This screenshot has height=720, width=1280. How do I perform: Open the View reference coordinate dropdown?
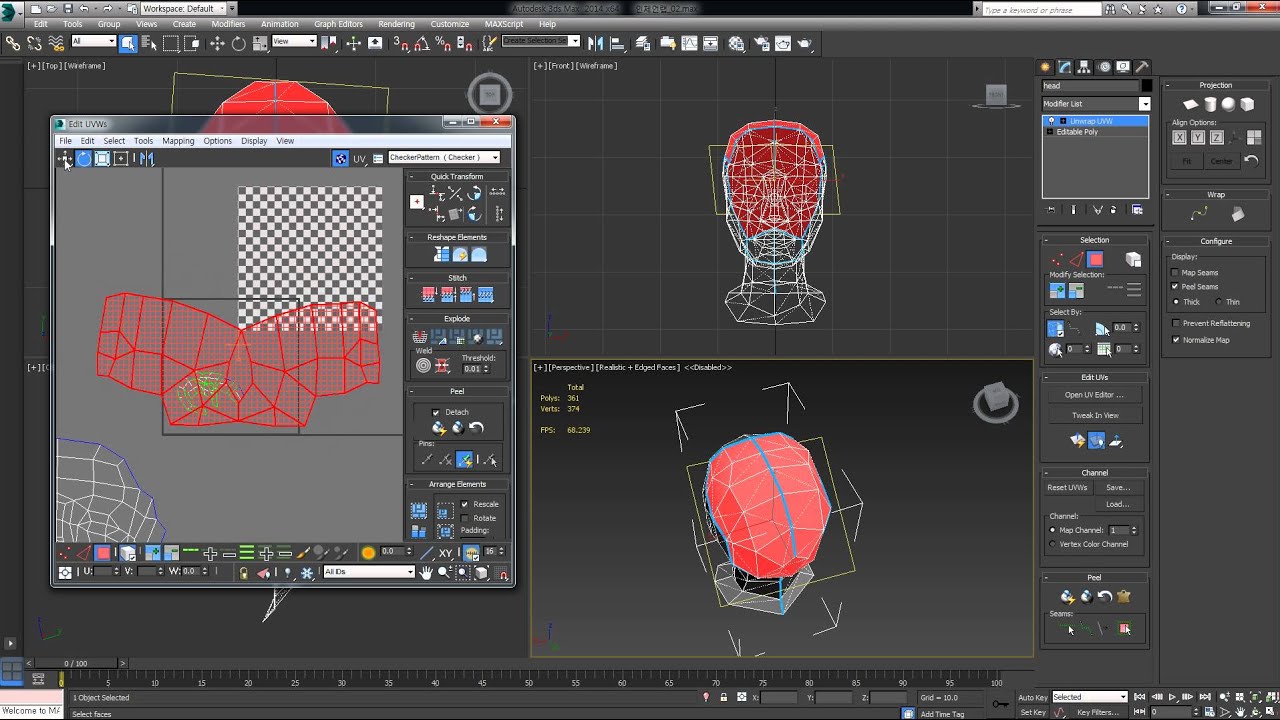click(x=294, y=42)
